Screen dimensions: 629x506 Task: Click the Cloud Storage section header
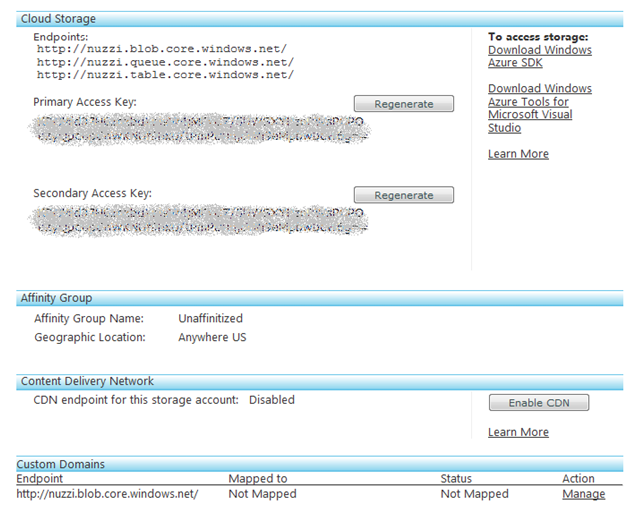pyautogui.click(x=319, y=19)
